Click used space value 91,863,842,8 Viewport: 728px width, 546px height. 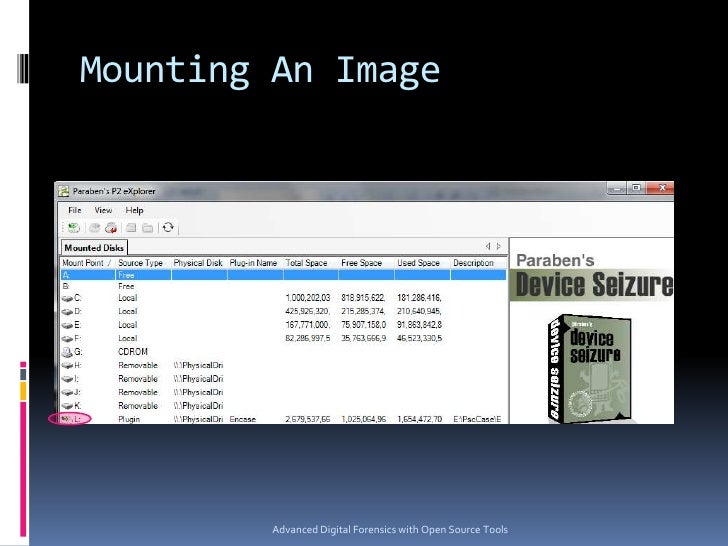coord(419,325)
